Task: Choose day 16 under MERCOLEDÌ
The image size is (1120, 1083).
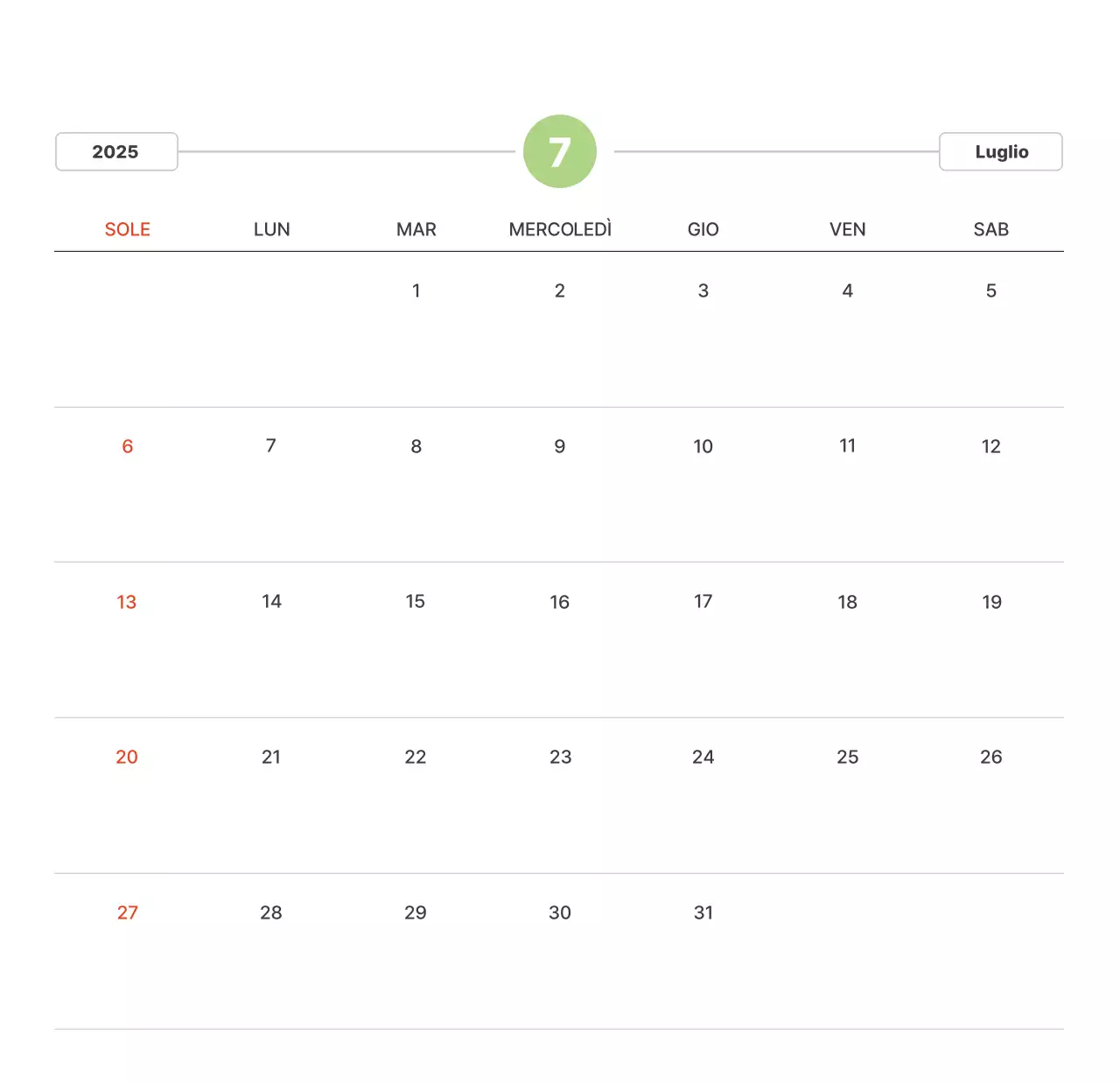Action: (560, 602)
